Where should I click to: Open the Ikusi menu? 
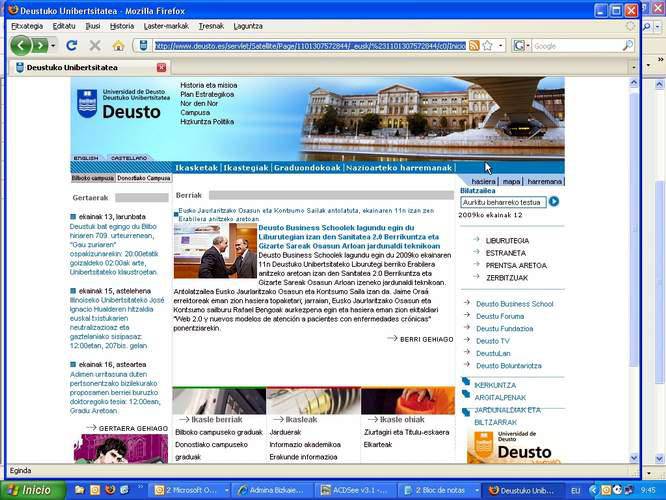[93, 26]
